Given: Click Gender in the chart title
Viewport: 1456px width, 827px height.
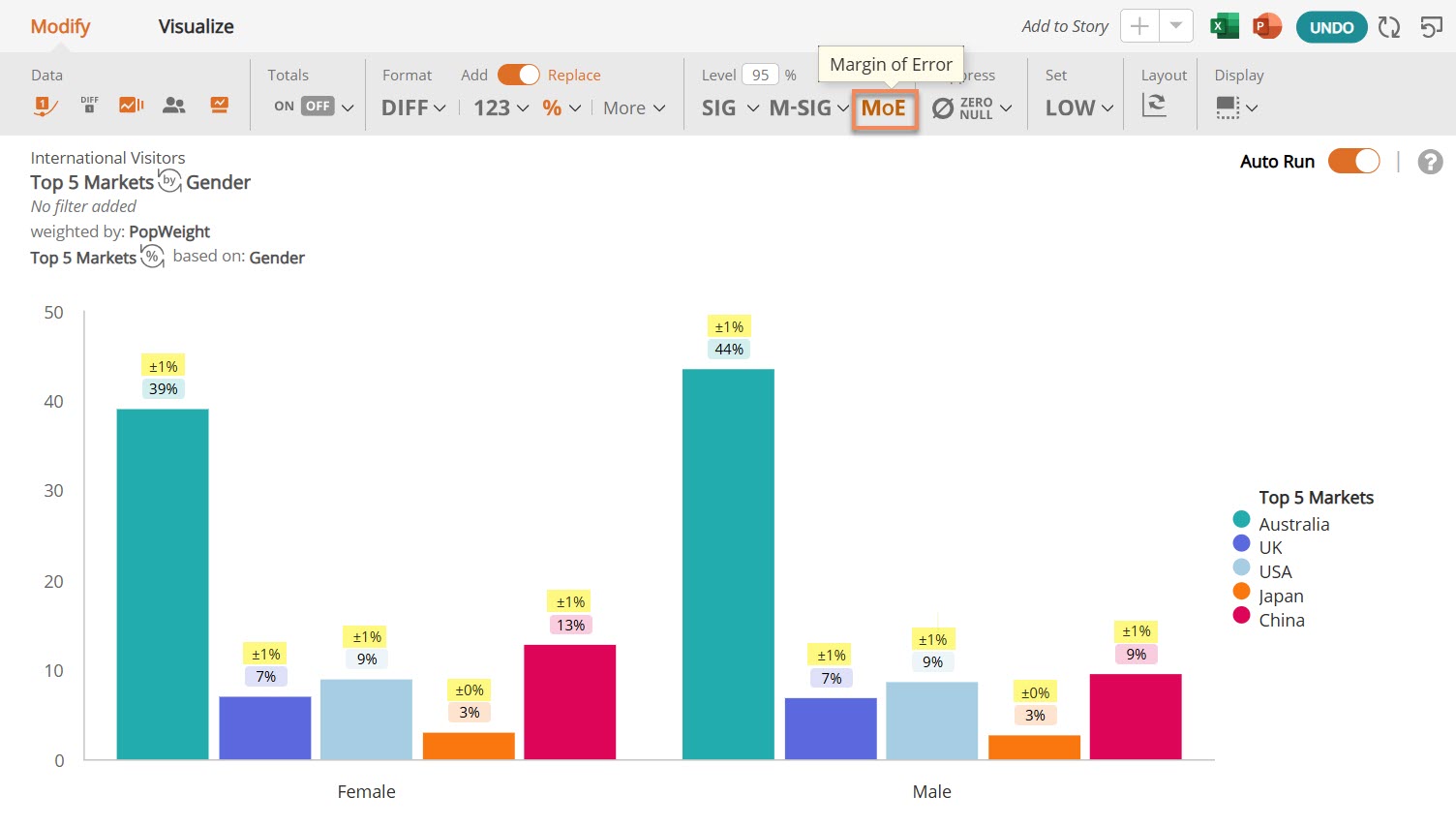Looking at the screenshot, I should [x=218, y=182].
